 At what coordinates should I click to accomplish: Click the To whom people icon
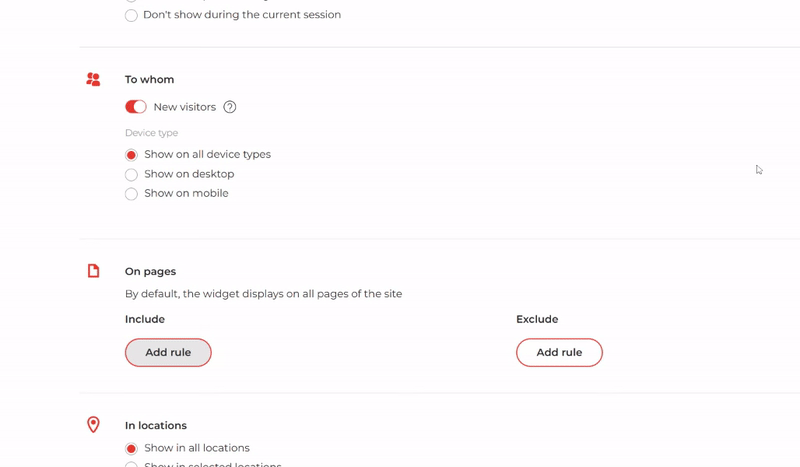[93, 80]
